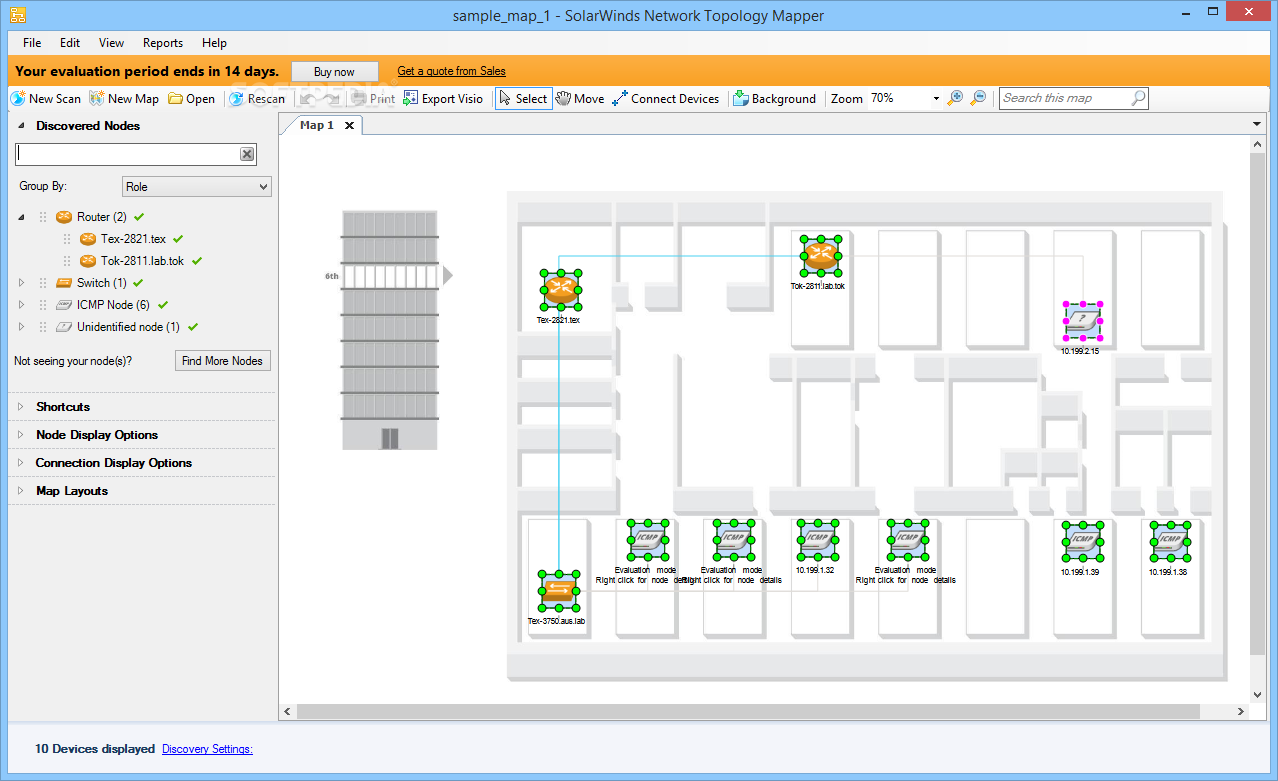
Task: Open the File menu
Action: [x=32, y=43]
